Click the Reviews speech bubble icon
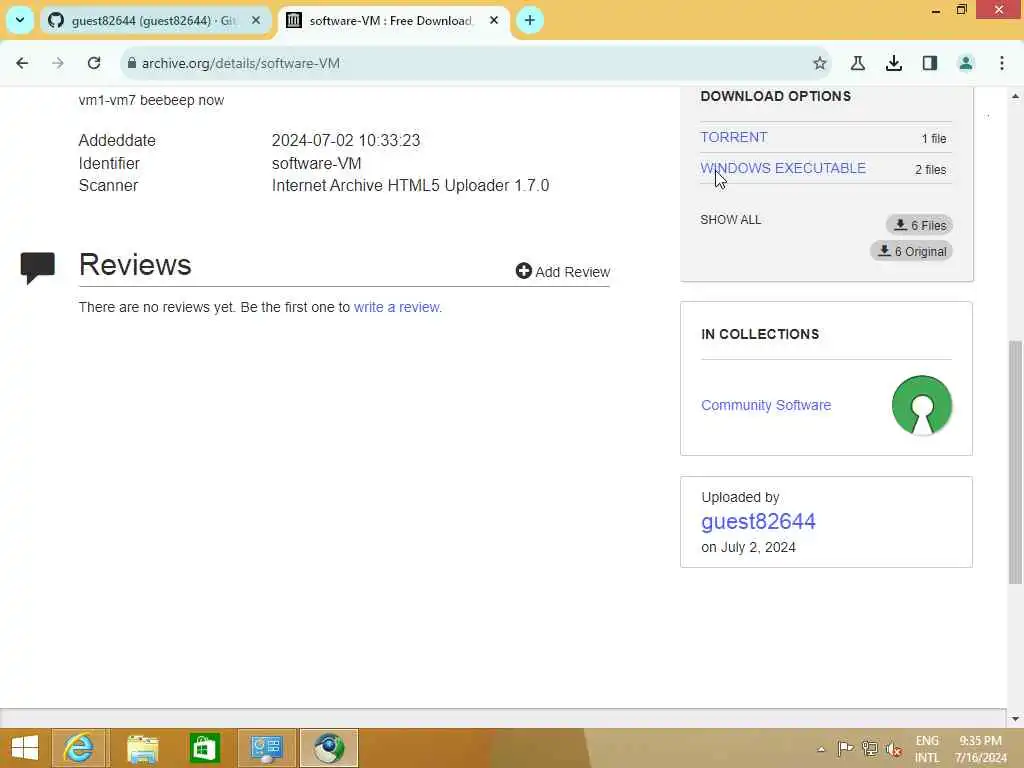The image size is (1024, 768). pos(37,267)
